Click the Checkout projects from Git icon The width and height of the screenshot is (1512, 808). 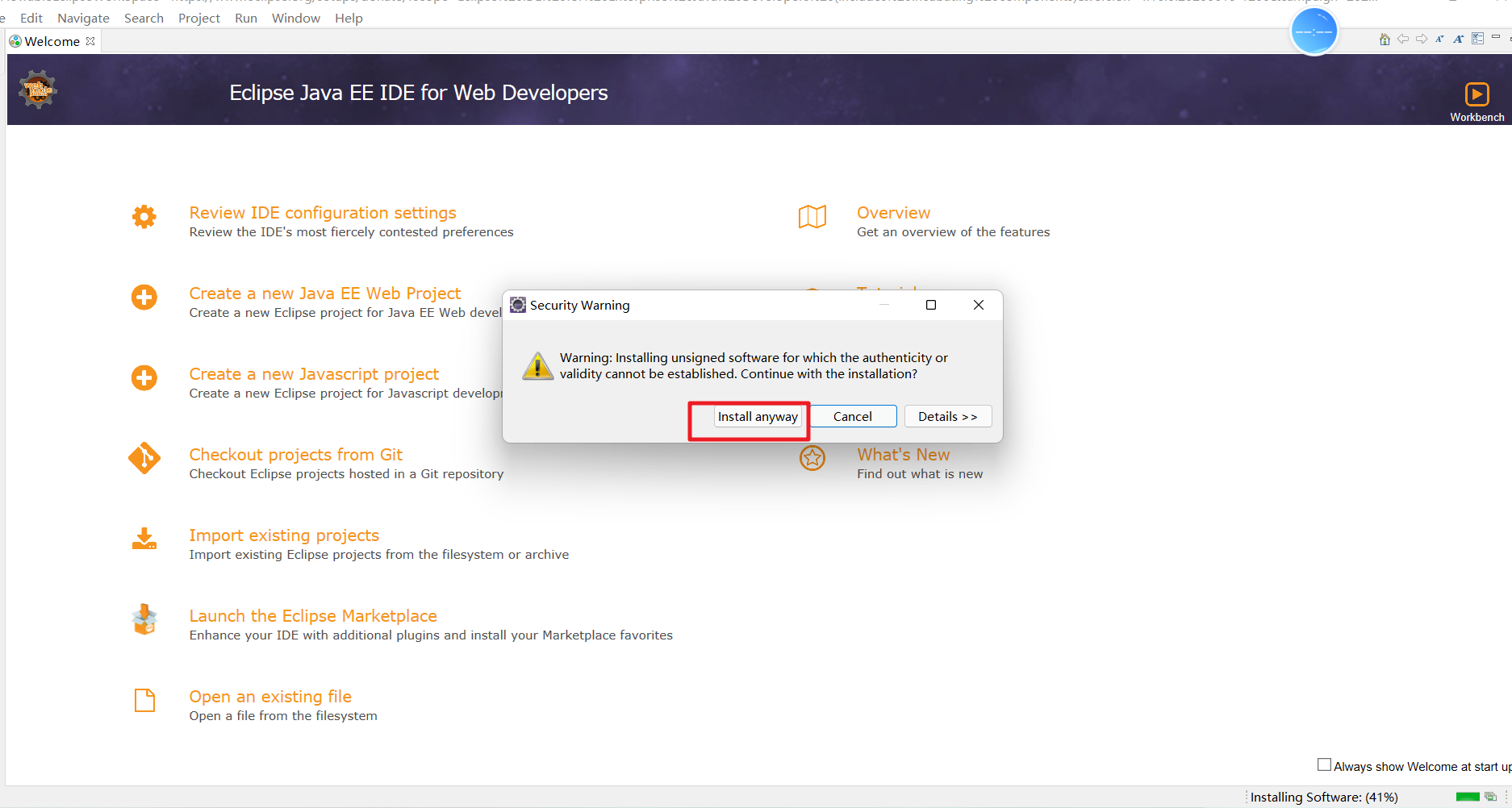coord(144,458)
